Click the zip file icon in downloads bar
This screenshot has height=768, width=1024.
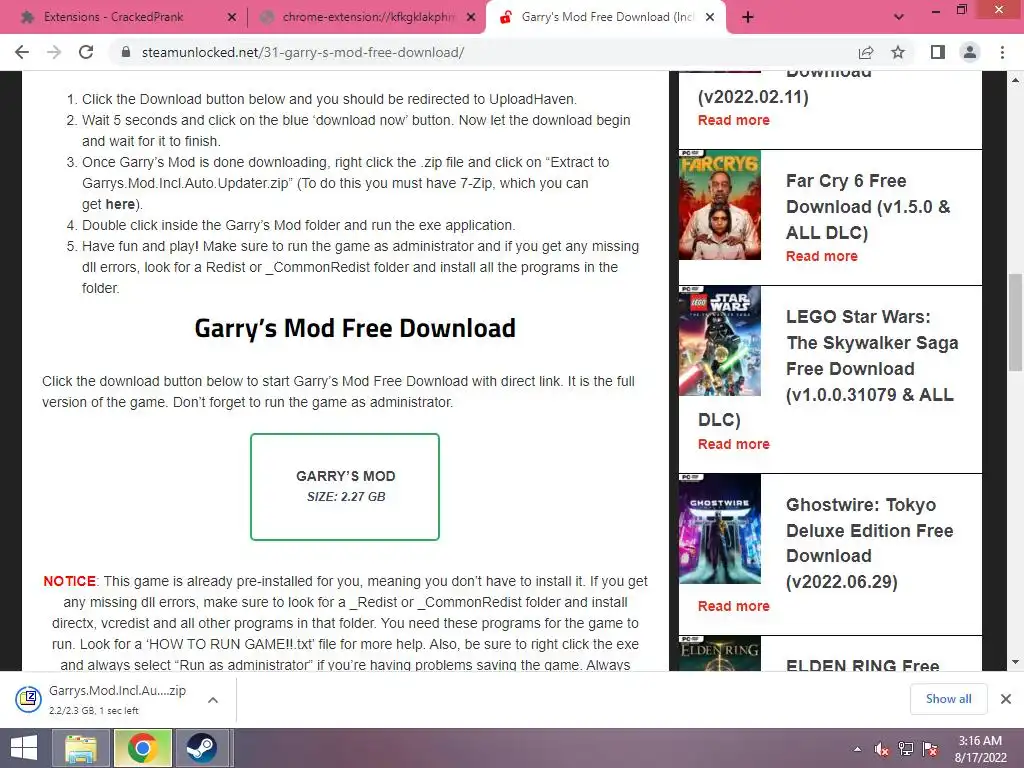pos(29,699)
